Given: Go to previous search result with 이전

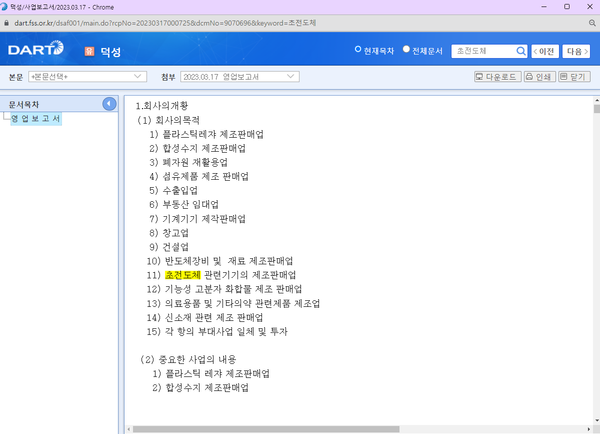Looking at the screenshot, I should 544,51.
